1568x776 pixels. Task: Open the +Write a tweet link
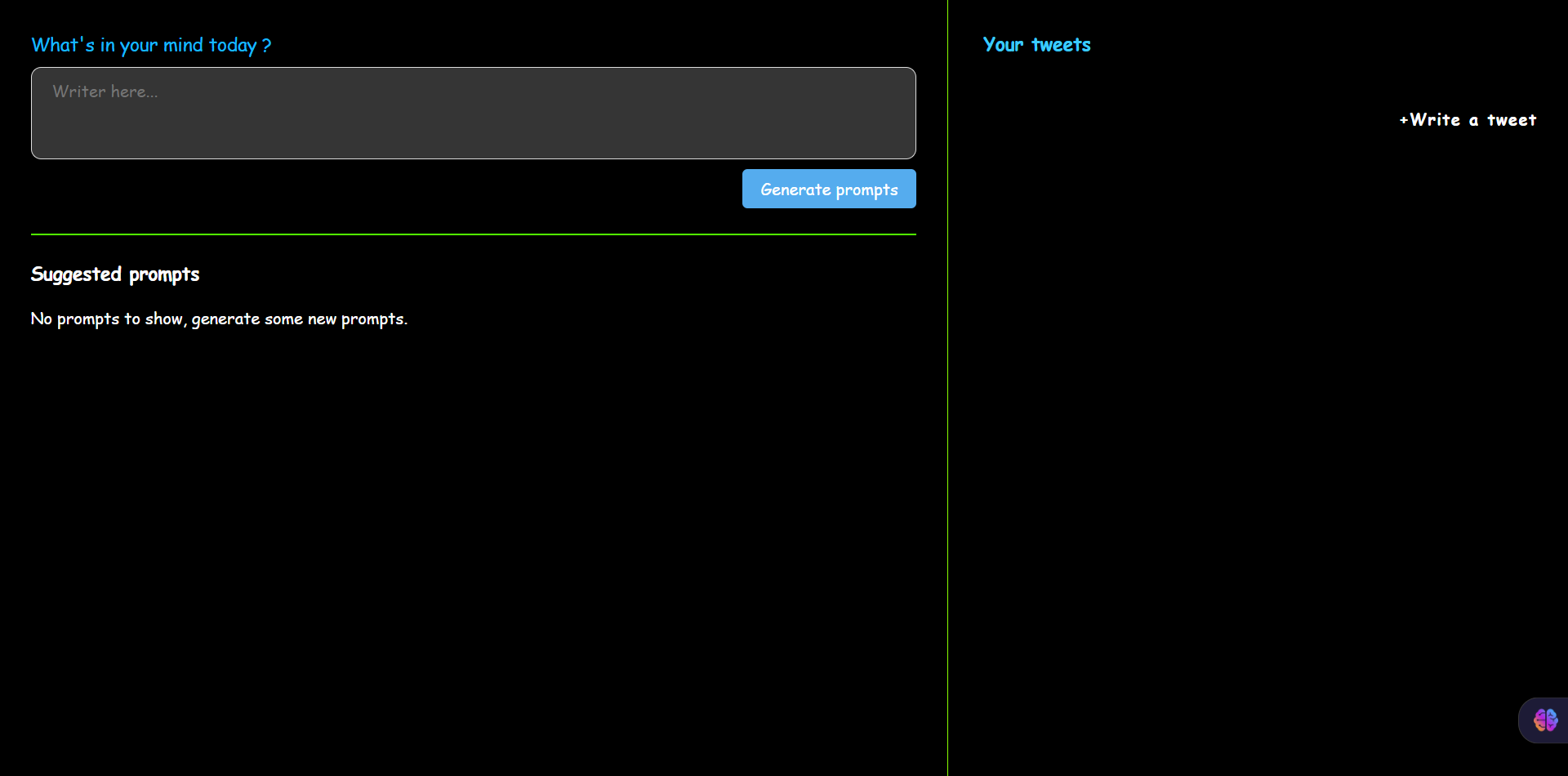point(1468,120)
